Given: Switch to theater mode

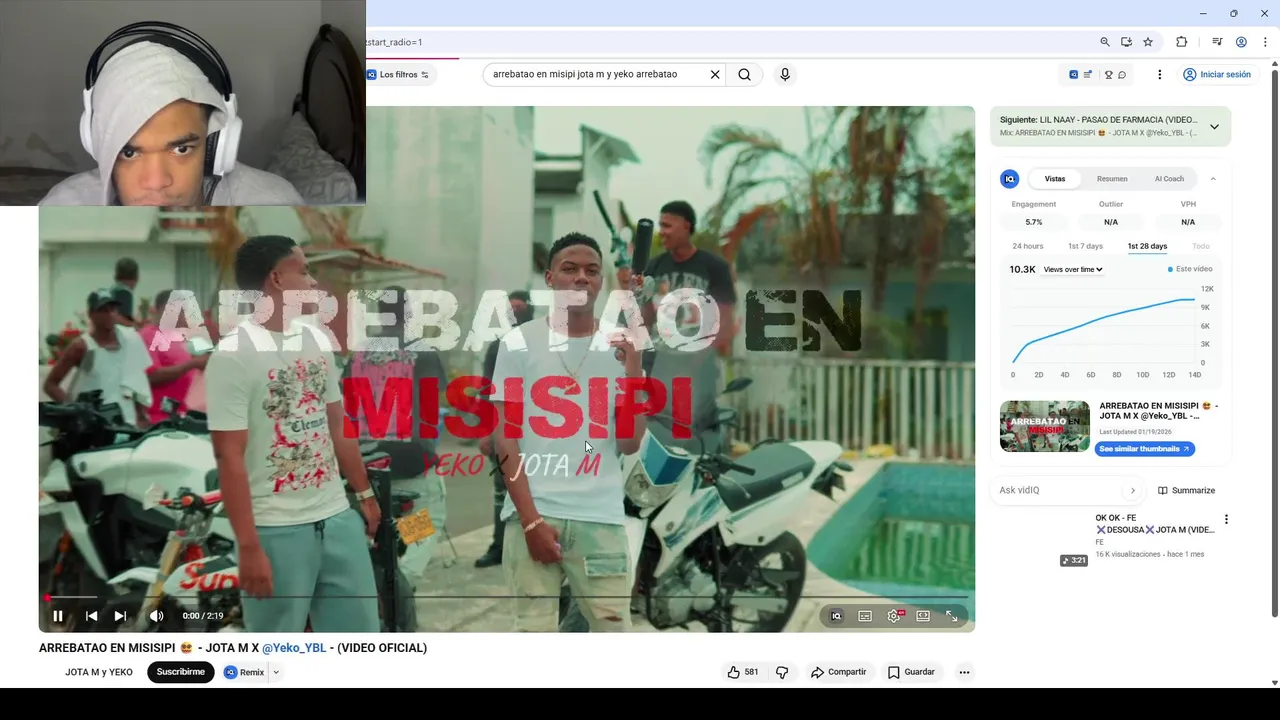Looking at the screenshot, I should click(x=923, y=616).
